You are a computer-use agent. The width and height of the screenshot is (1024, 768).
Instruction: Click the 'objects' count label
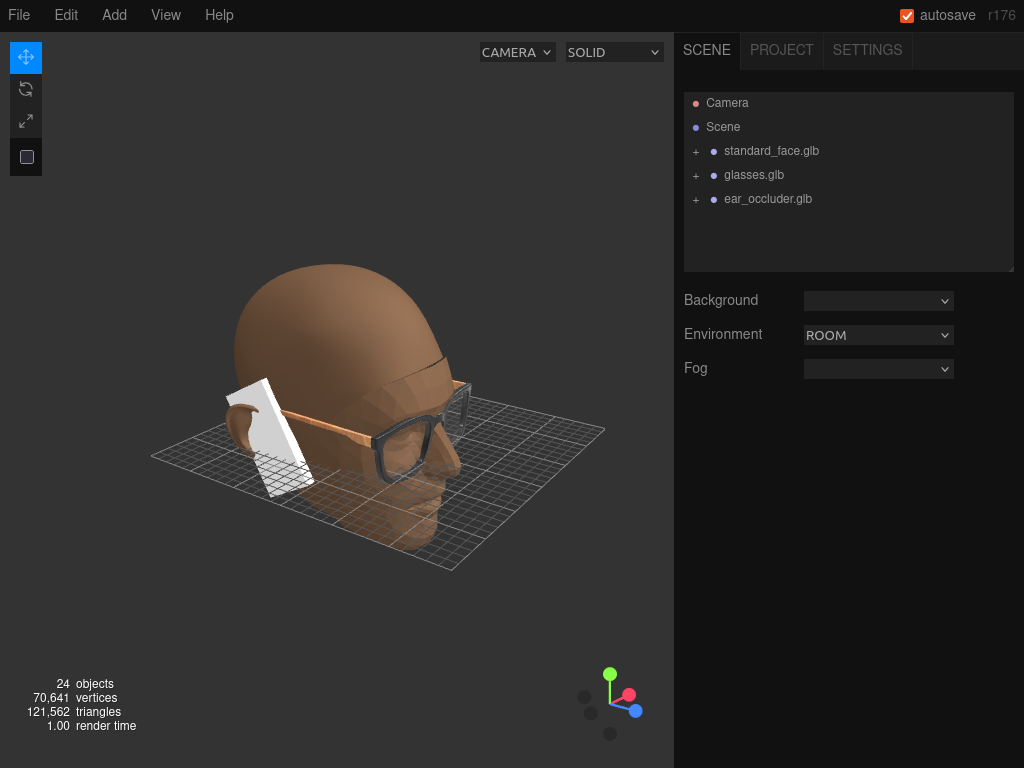pos(95,684)
